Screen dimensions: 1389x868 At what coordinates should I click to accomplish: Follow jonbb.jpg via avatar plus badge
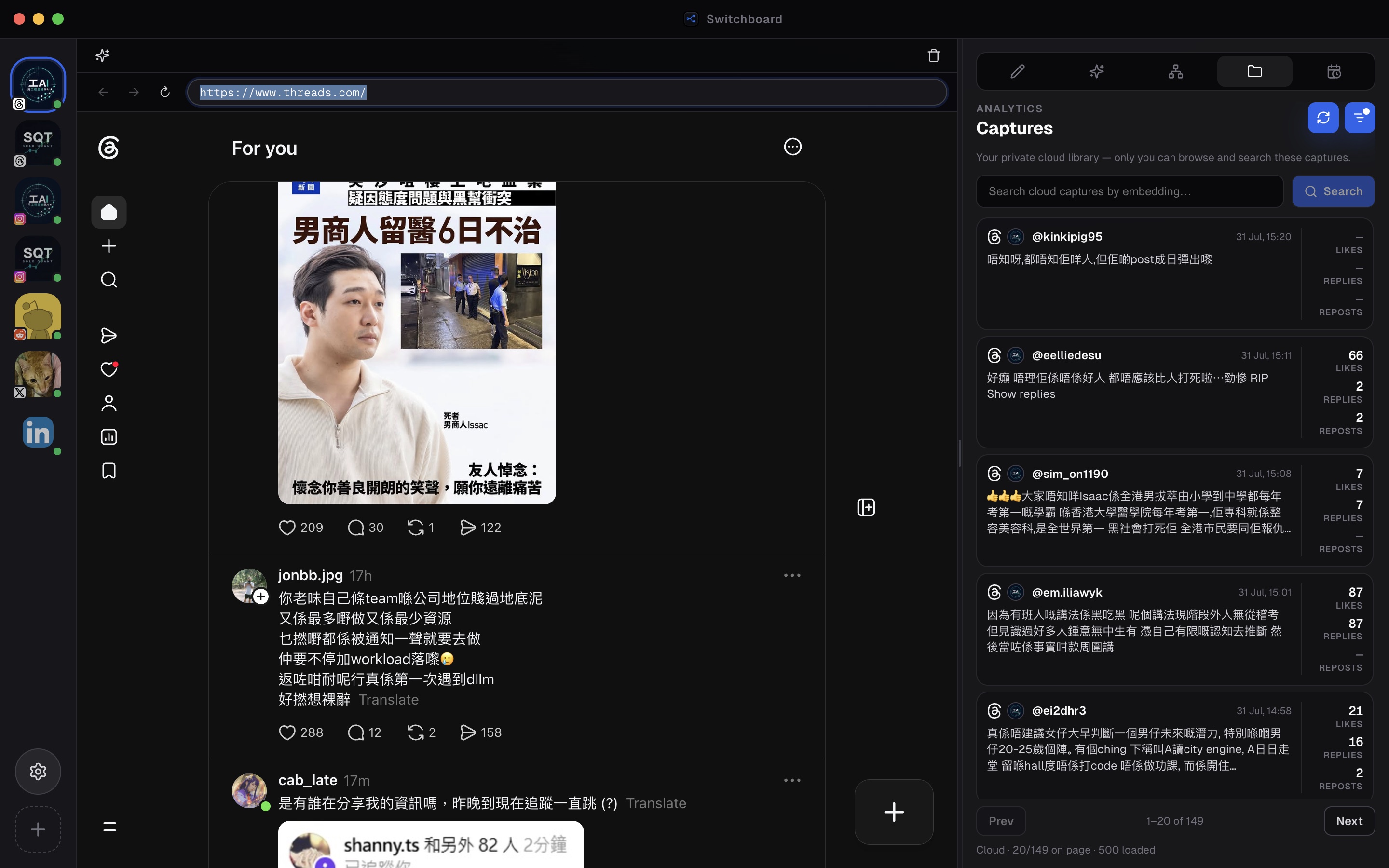point(260,597)
